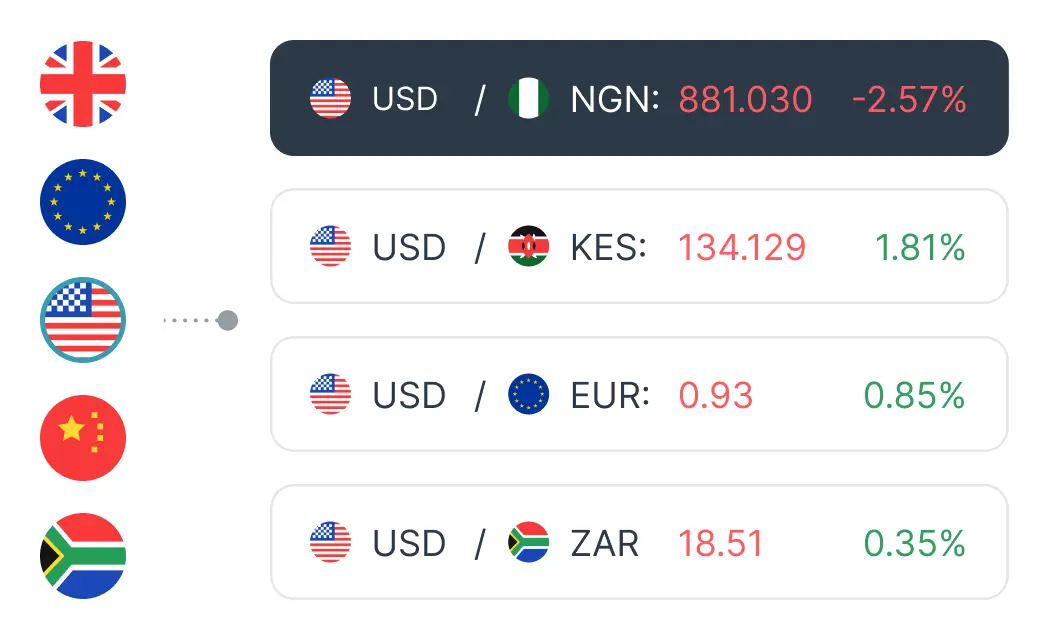
Task: Select the USD/EUR currency card
Action: [x=640, y=394]
